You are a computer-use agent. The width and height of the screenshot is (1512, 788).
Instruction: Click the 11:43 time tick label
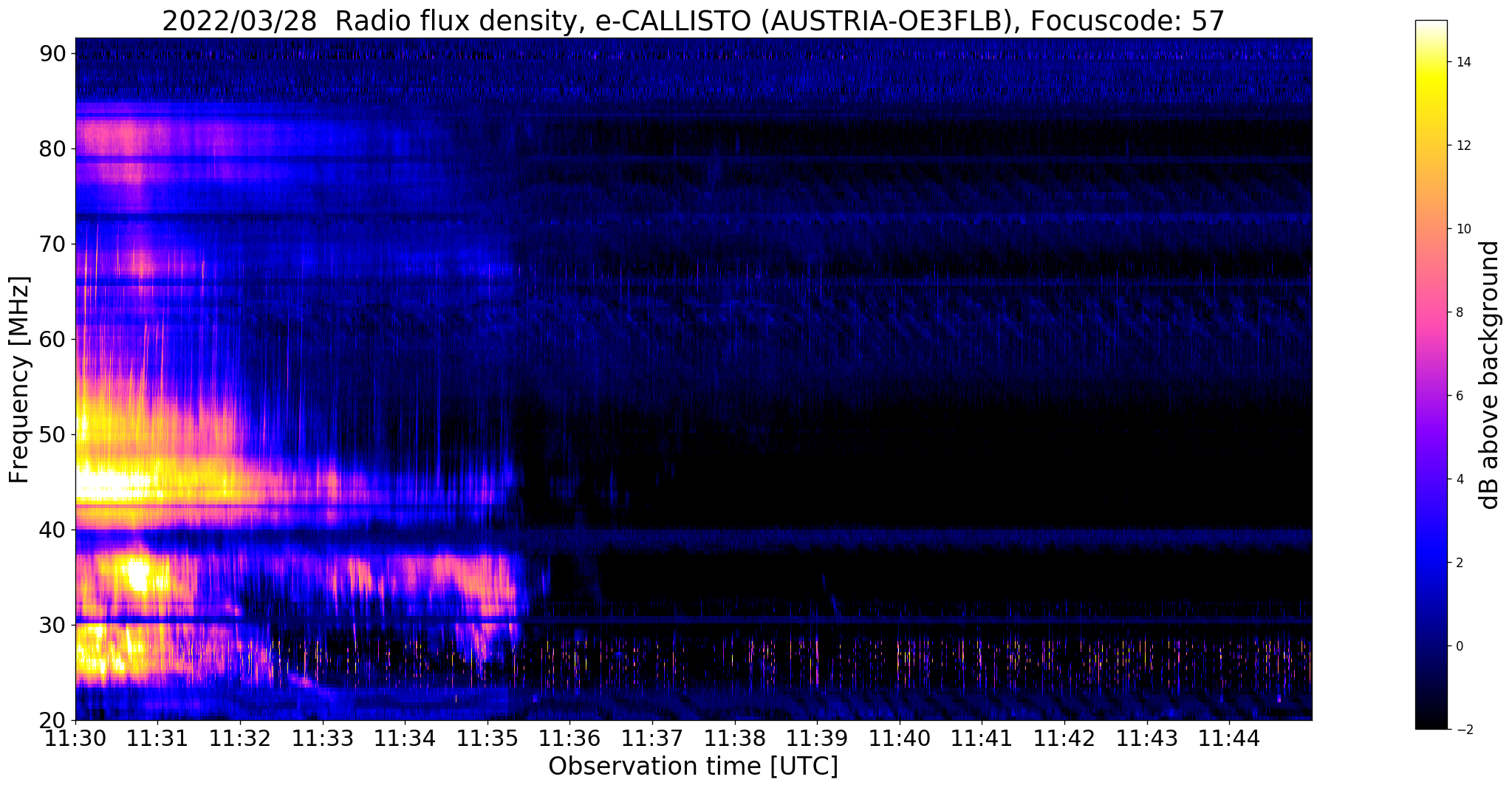point(1147,739)
